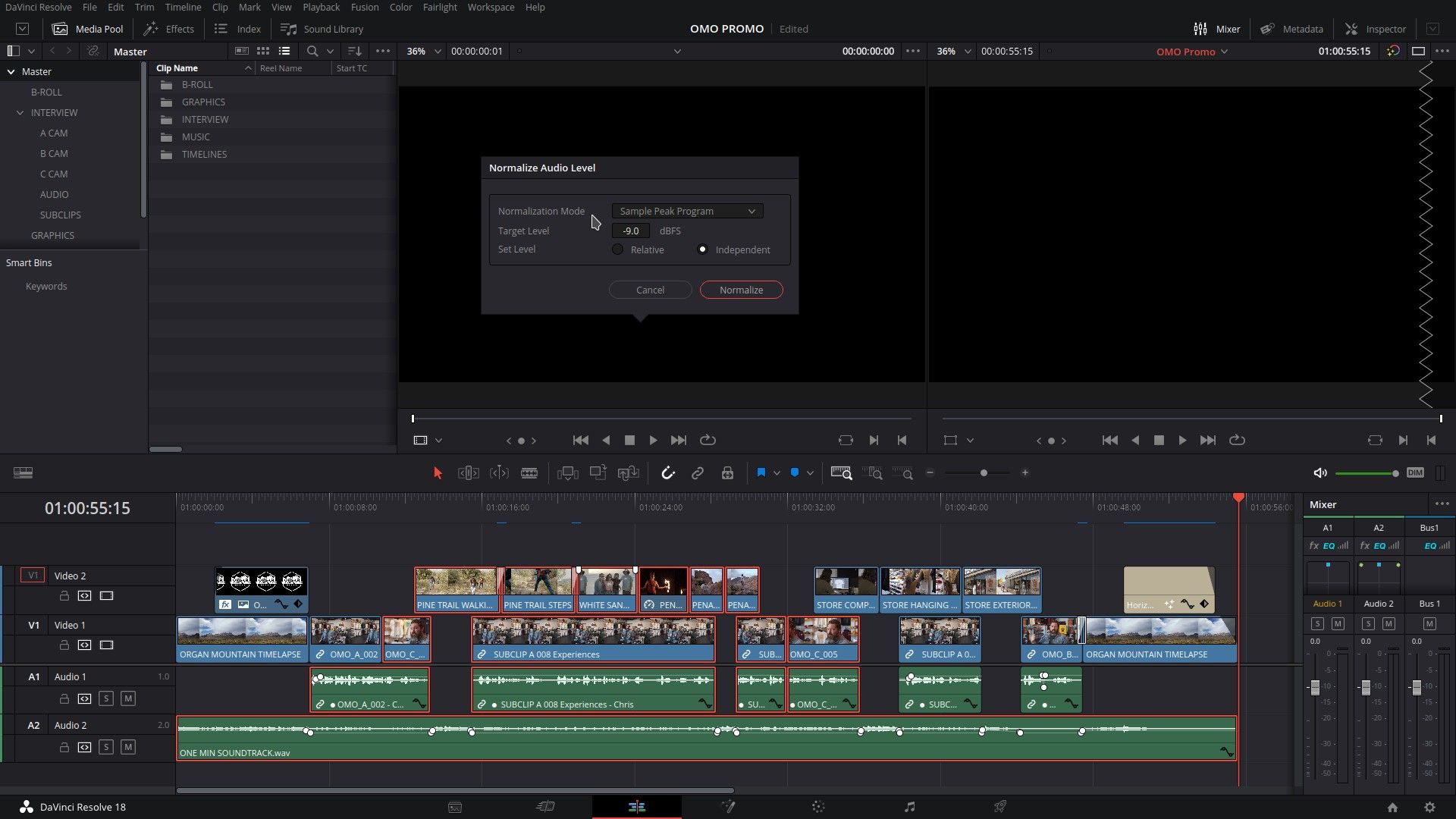This screenshot has height=819, width=1456.
Task: Toggle Linked Selection in timeline toolbar
Action: [697, 472]
